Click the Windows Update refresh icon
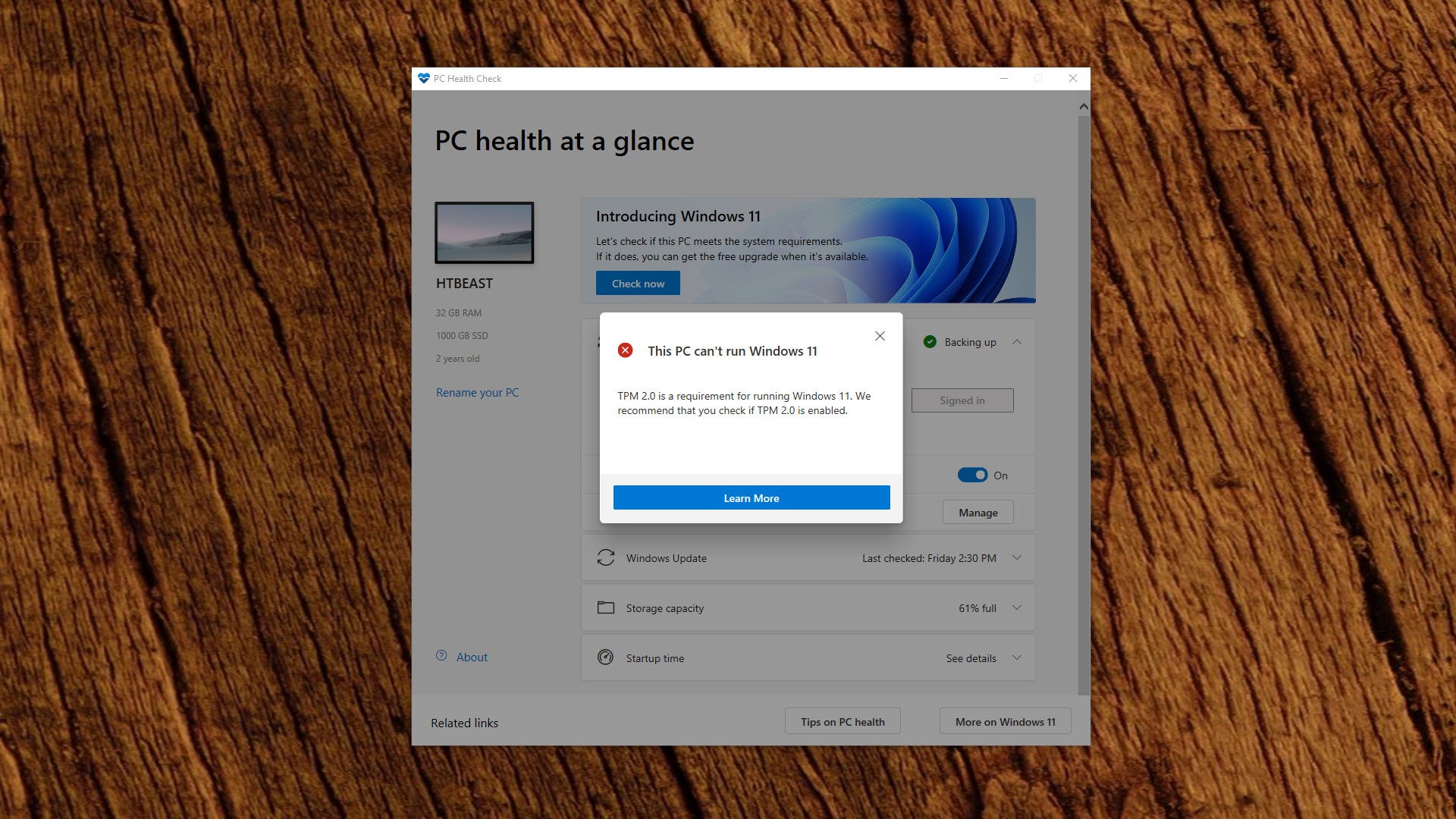The width and height of the screenshot is (1456, 819). (605, 558)
